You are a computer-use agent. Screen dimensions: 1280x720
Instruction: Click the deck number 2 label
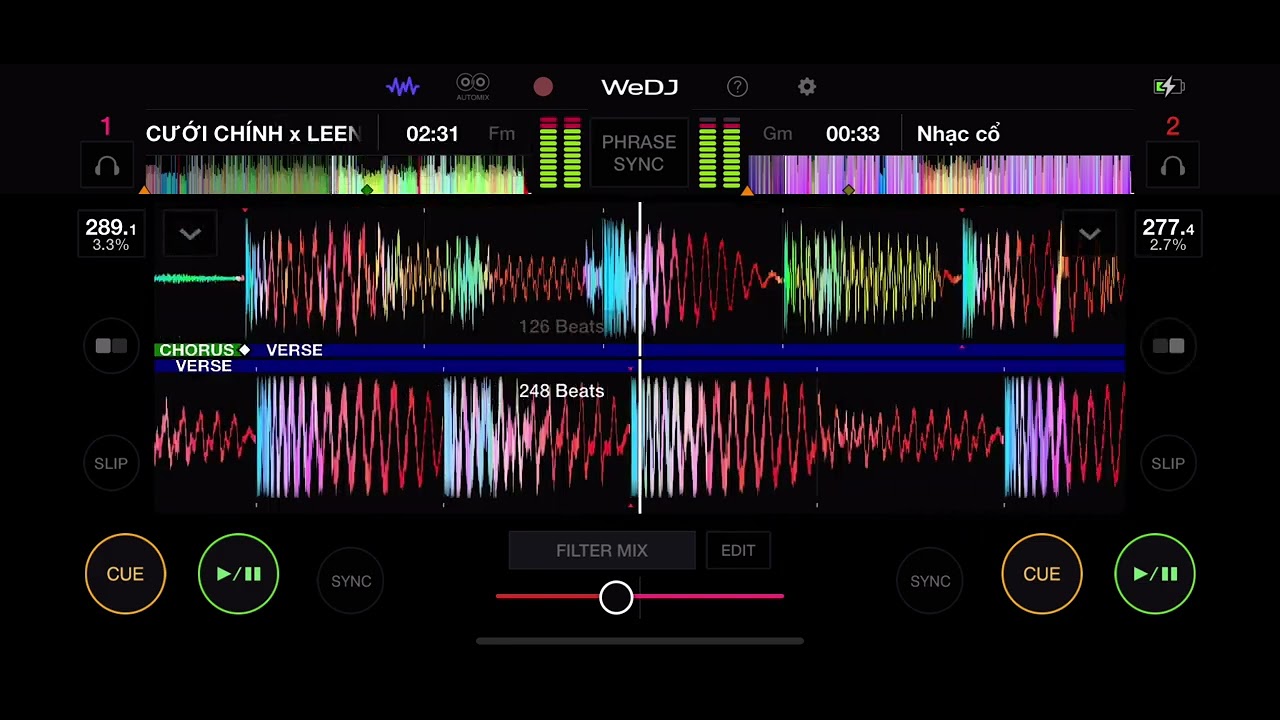1173,127
